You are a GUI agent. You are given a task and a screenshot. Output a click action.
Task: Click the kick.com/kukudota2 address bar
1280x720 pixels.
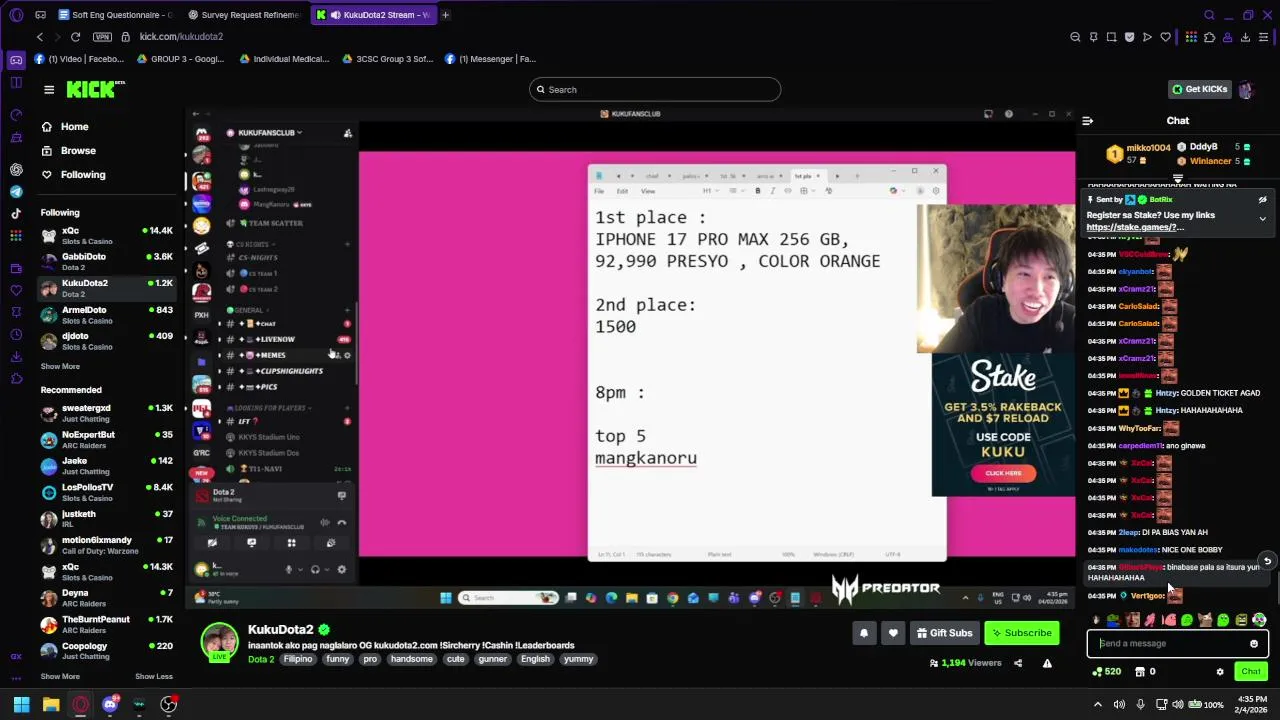coord(181,37)
